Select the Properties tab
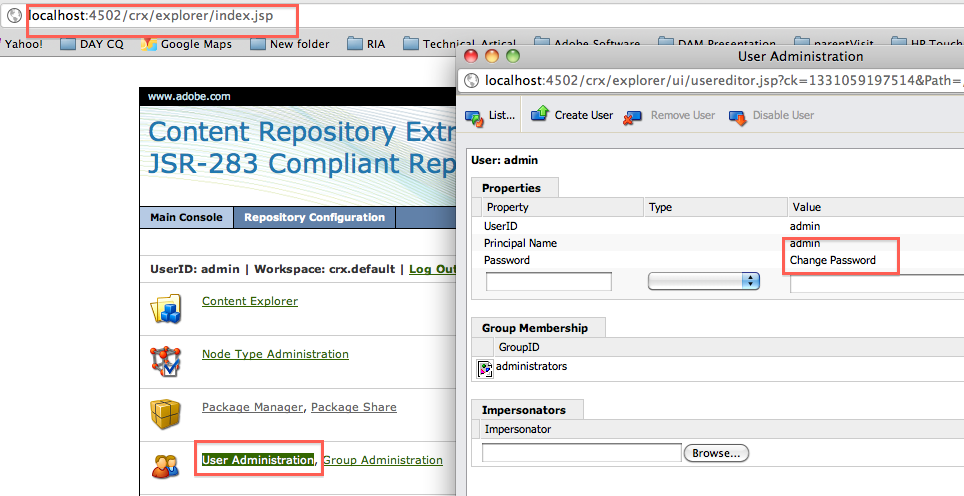 (515, 187)
